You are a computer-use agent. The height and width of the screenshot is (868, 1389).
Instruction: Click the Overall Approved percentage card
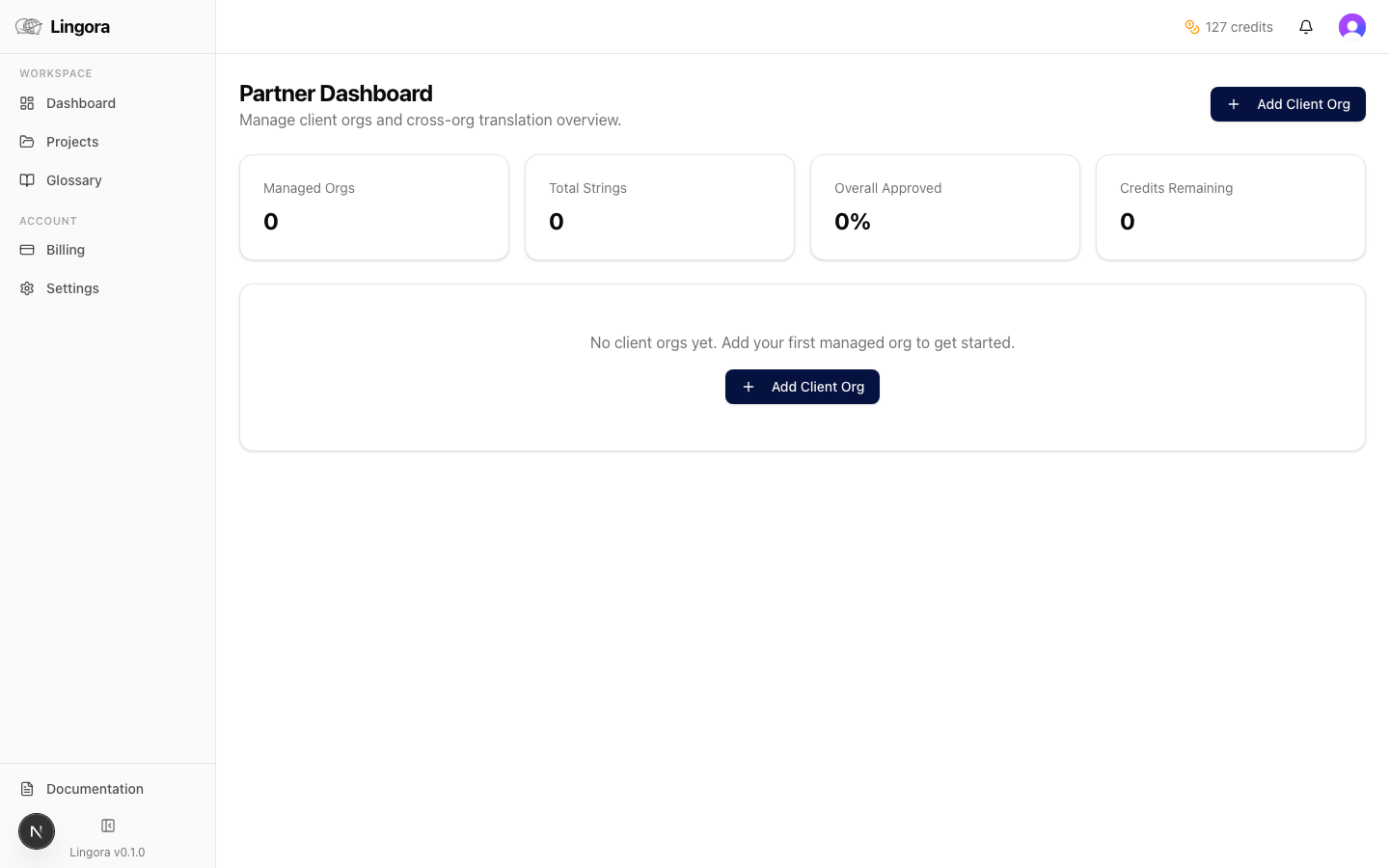[x=944, y=206]
